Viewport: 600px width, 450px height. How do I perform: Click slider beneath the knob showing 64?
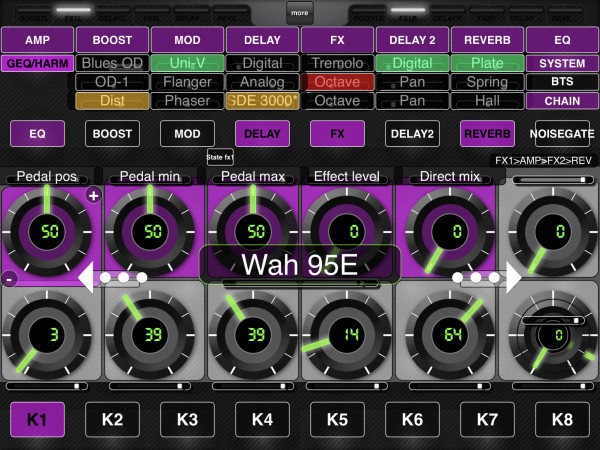pyautogui.click(x=450, y=386)
